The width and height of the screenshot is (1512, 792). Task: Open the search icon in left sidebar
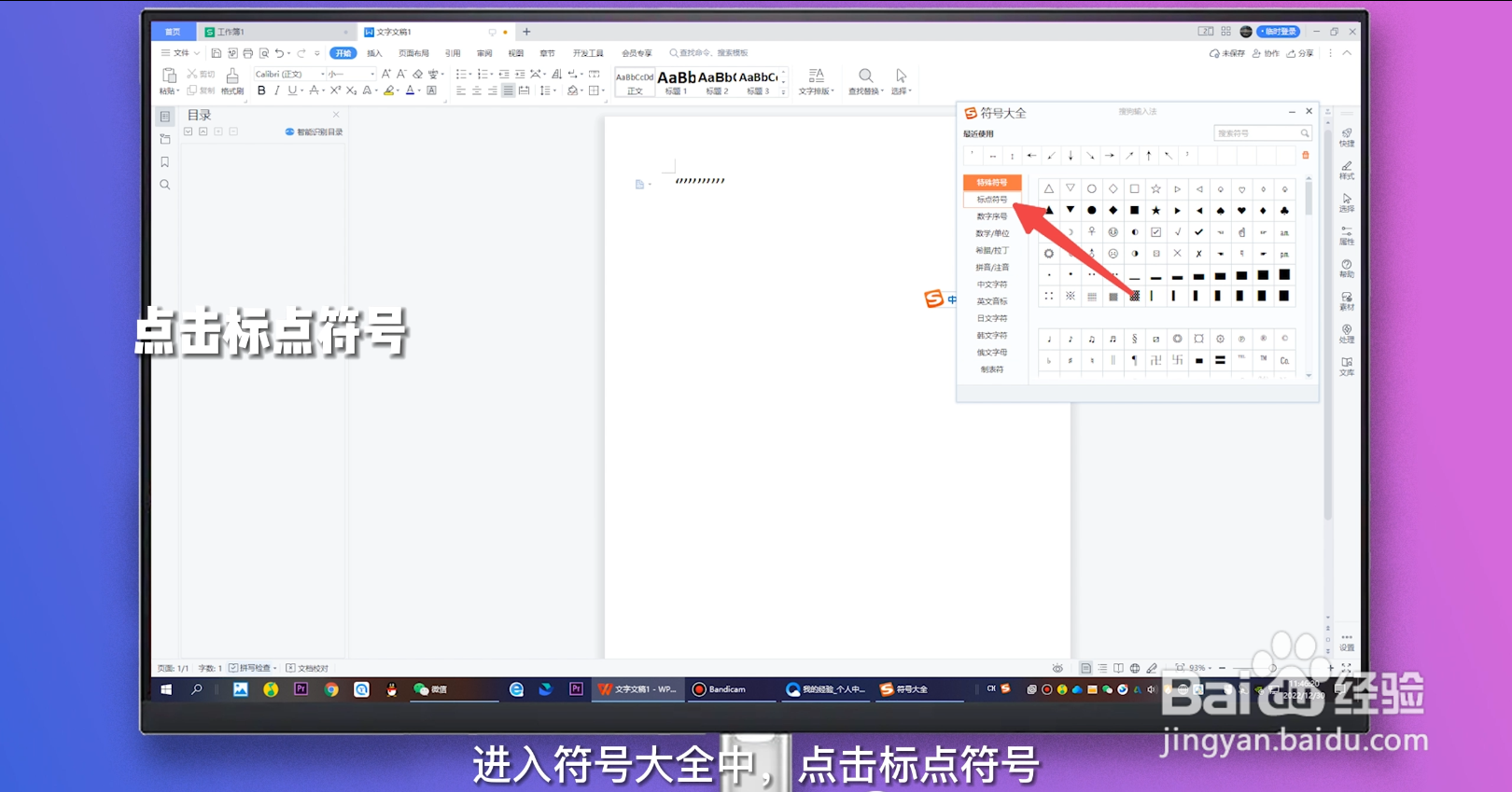(165, 185)
